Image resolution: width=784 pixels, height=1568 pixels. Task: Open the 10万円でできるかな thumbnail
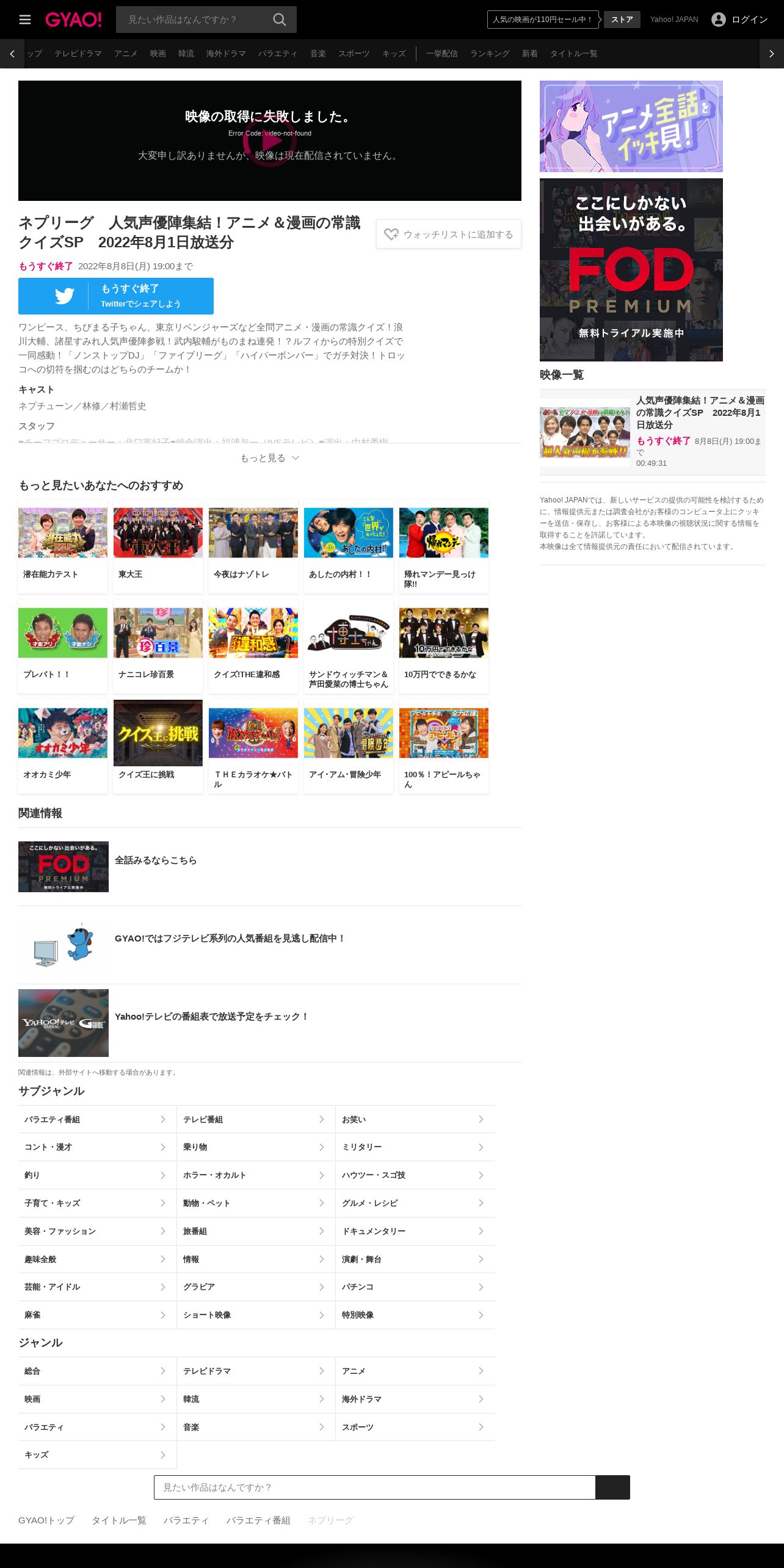coord(444,633)
